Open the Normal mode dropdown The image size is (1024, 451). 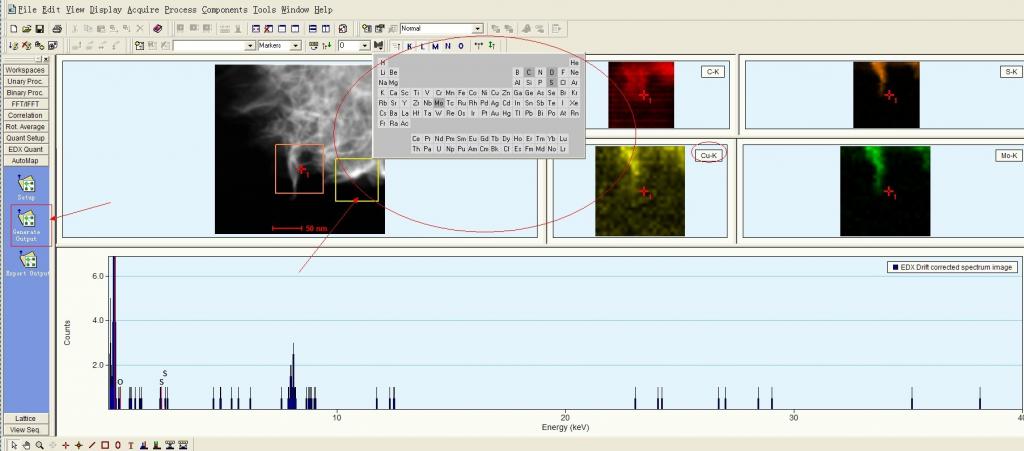(x=477, y=29)
